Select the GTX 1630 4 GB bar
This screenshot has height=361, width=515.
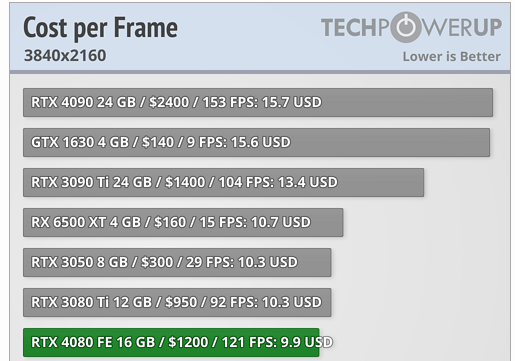[x=256, y=142]
